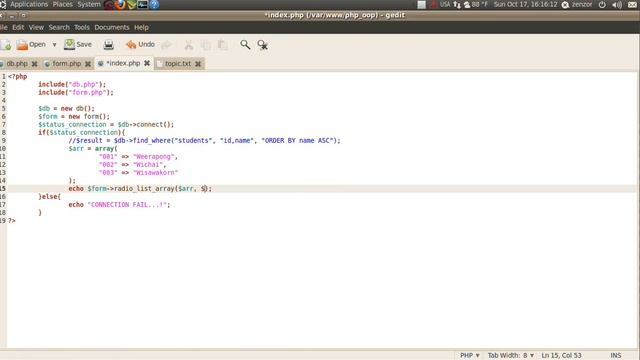Click the Ln 15, Col 53 status text

point(561,356)
